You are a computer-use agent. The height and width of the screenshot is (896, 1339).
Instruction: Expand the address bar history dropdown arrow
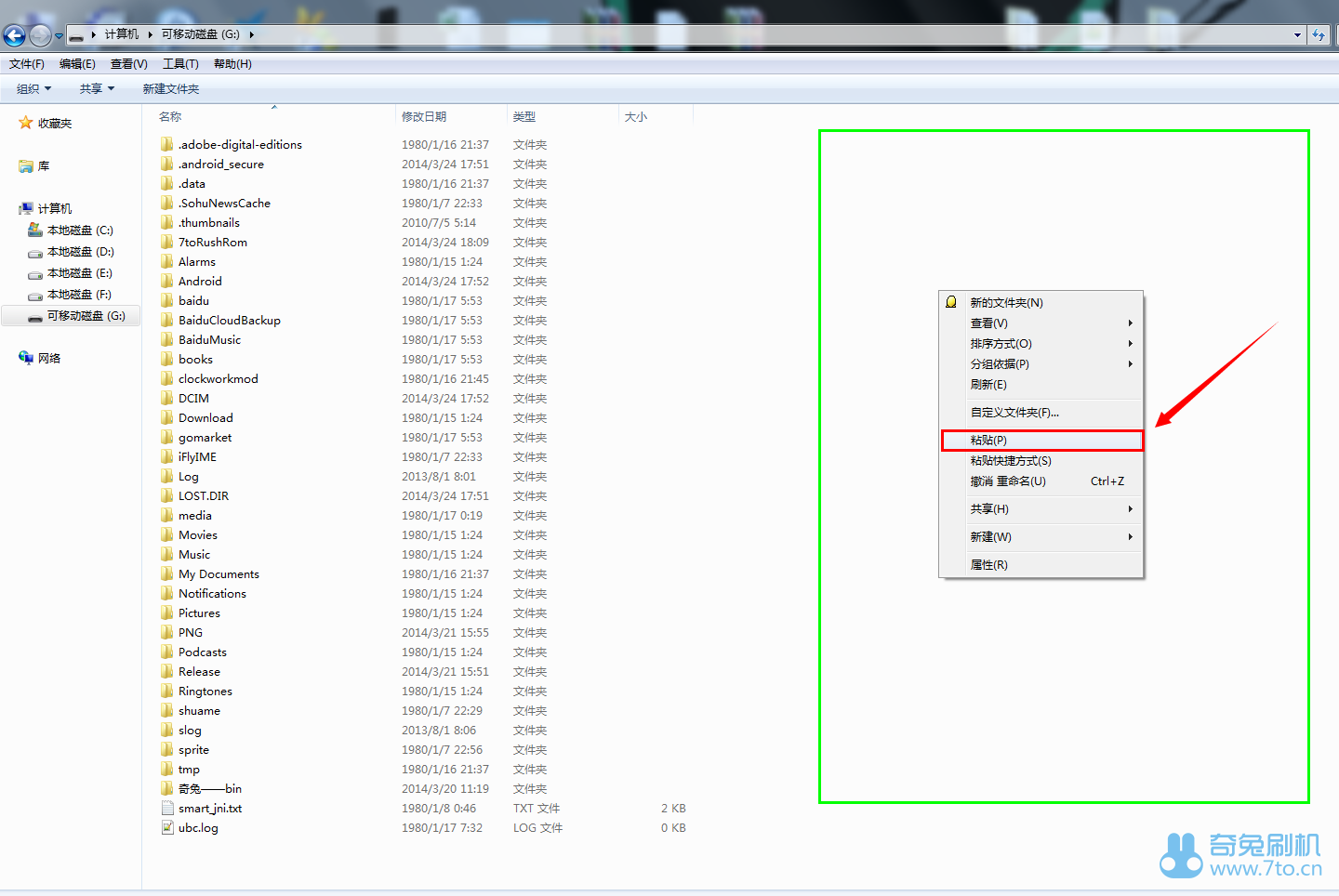(x=1297, y=35)
